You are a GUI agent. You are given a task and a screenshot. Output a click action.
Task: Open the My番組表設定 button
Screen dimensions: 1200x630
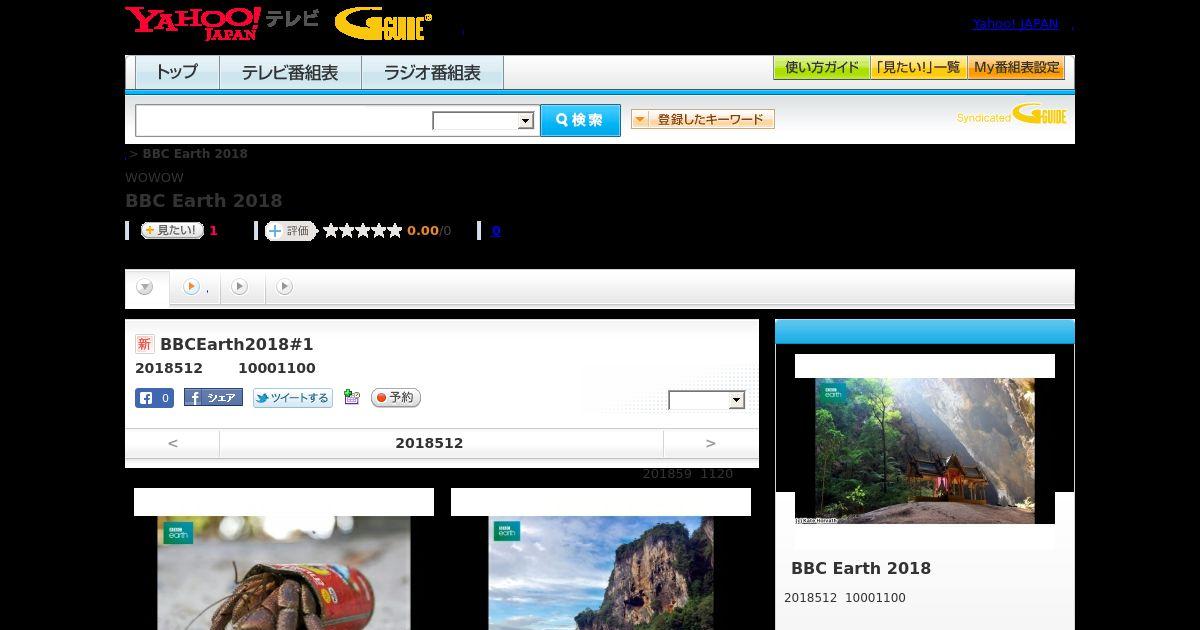[x=1016, y=68]
